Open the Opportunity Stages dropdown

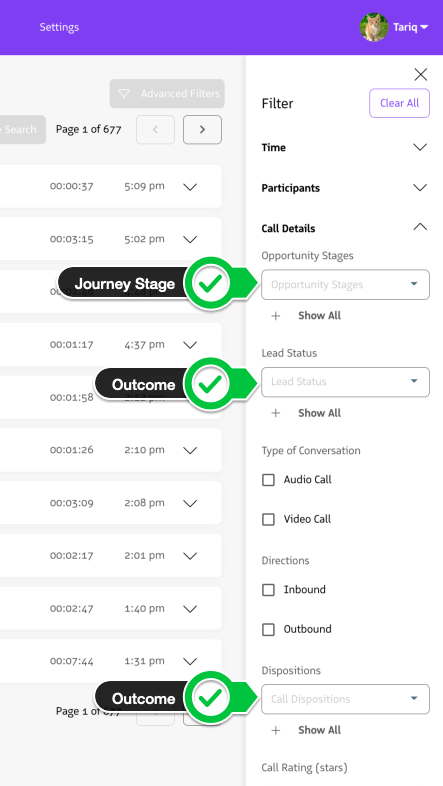click(345, 285)
